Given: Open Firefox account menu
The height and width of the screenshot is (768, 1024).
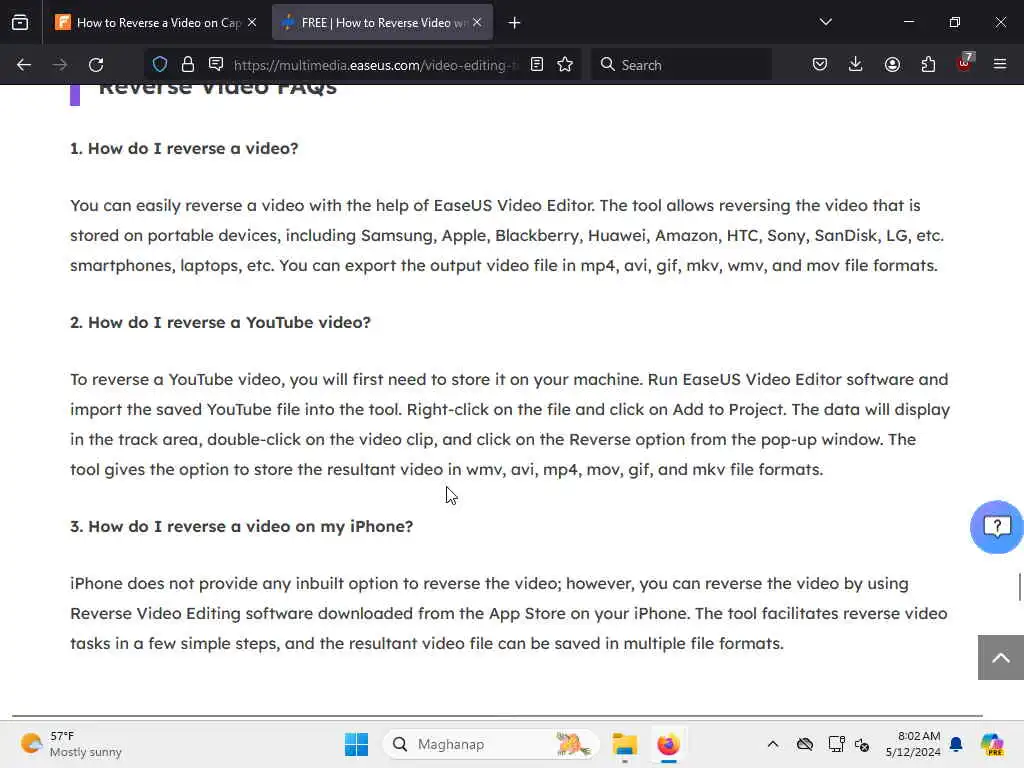Looking at the screenshot, I should point(892,64).
